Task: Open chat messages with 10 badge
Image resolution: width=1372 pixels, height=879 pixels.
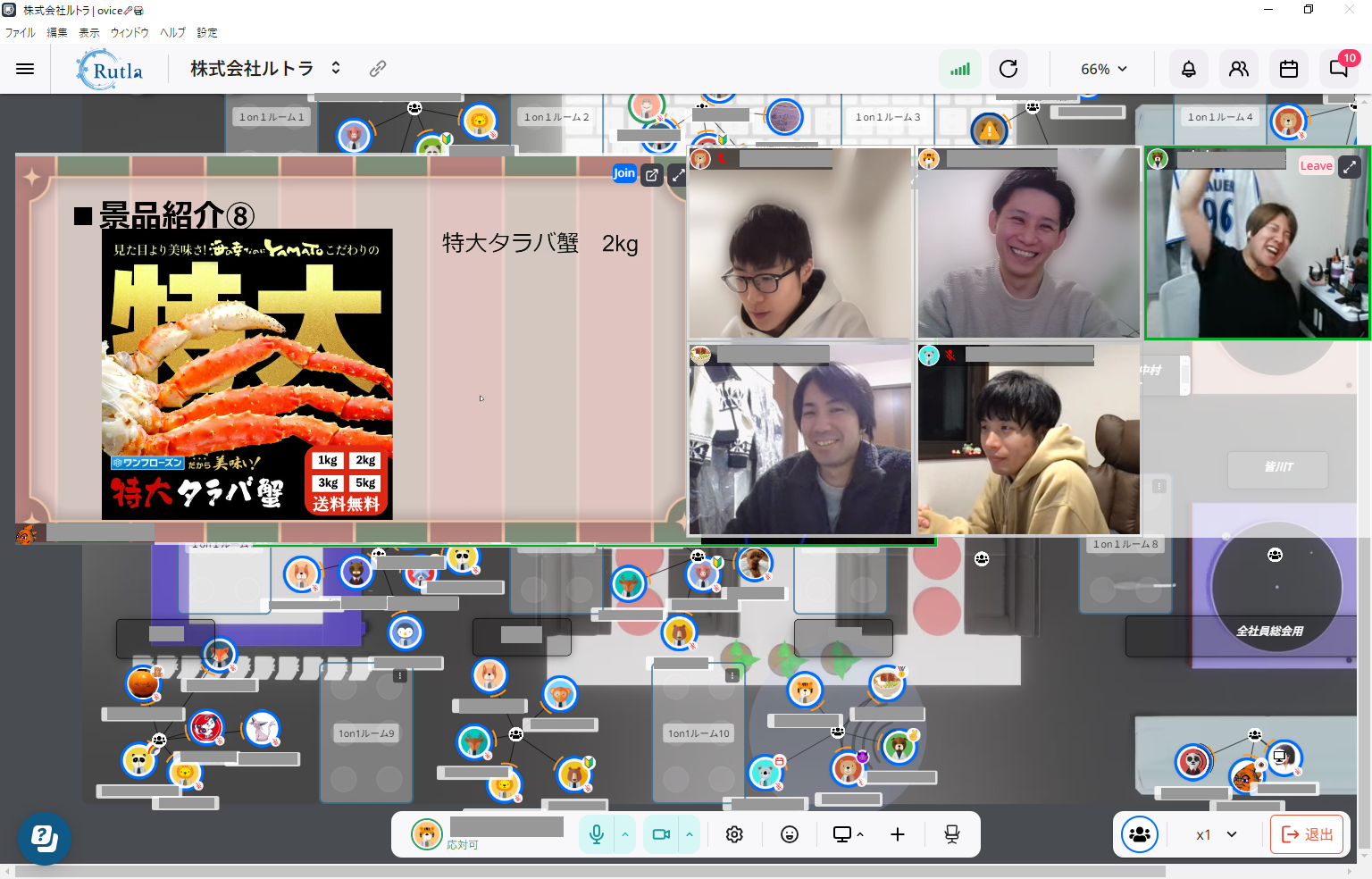Action: point(1339,69)
